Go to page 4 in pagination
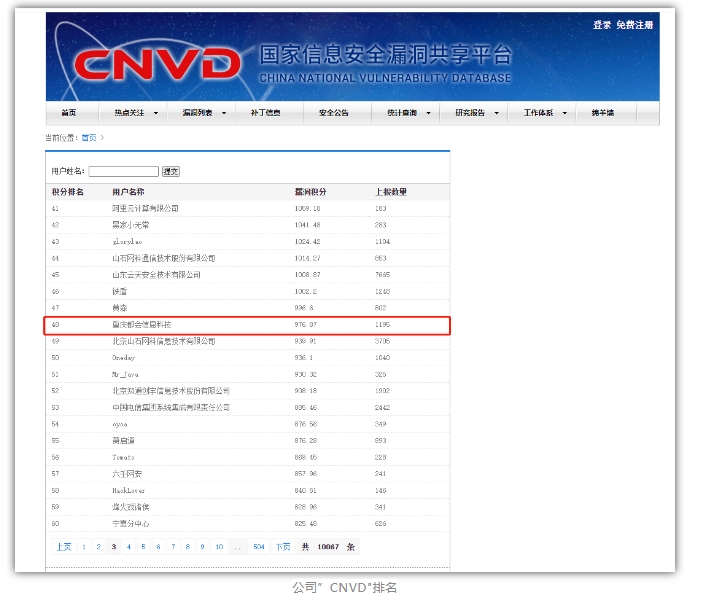Viewport: 711px width, 600px height. point(129,547)
